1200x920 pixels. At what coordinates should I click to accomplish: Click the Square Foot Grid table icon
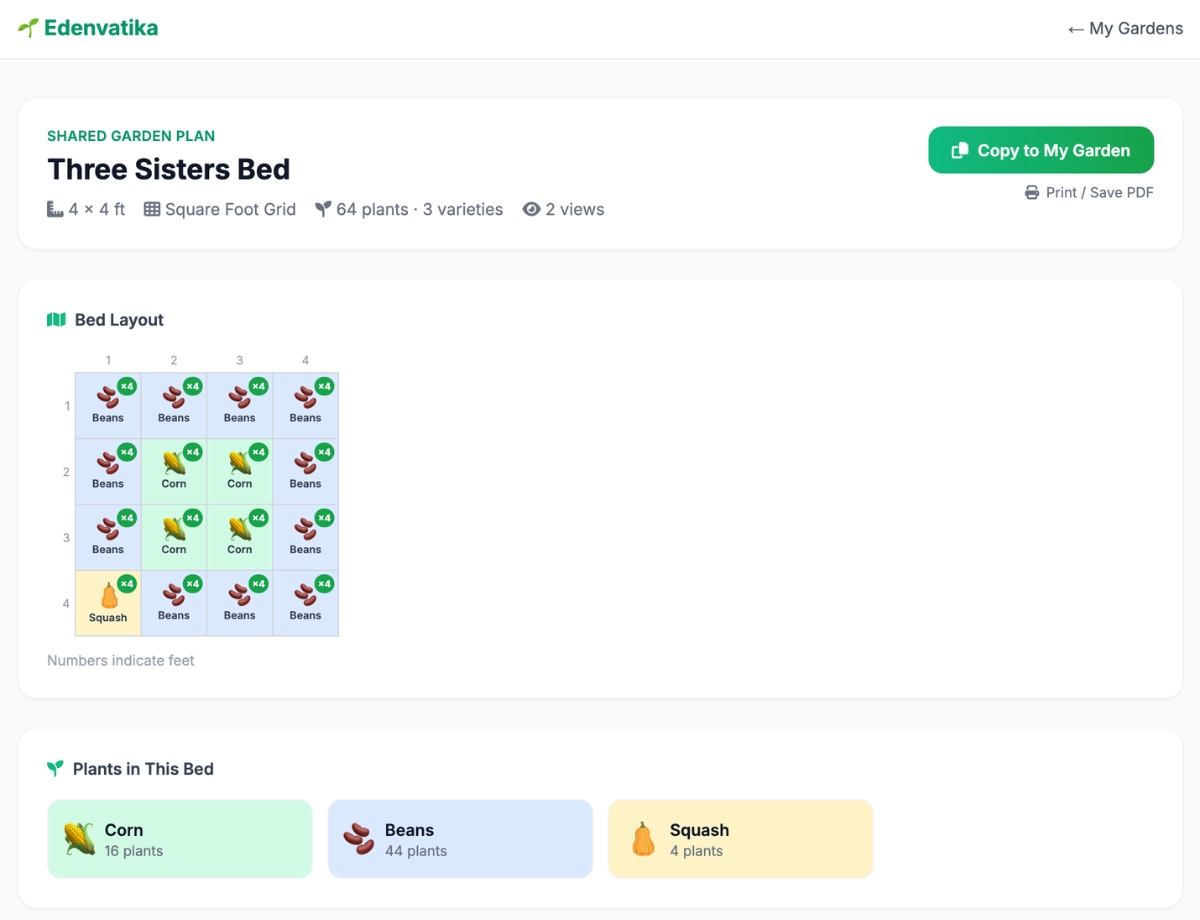[152, 209]
